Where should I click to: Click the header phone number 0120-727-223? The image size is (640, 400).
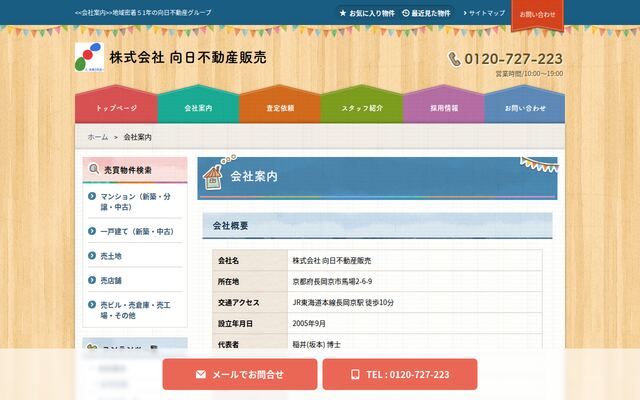[x=513, y=59]
